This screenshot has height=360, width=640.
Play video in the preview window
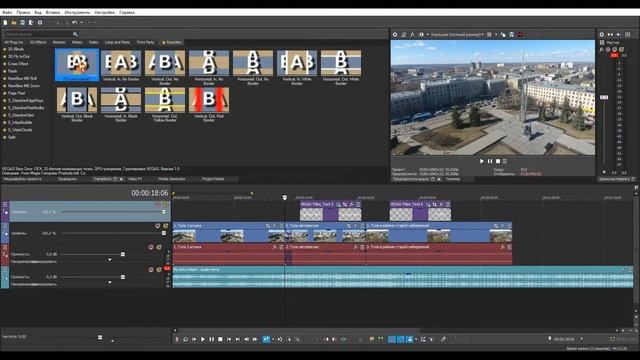pyautogui.click(x=482, y=161)
